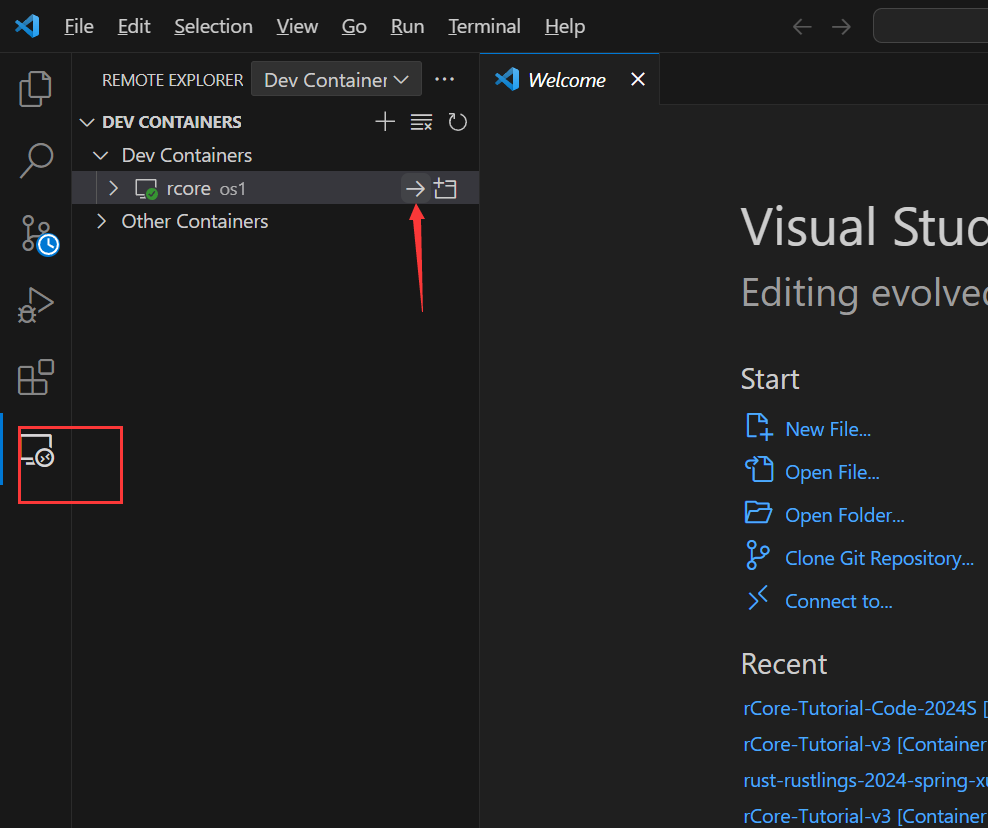988x828 pixels.
Task: Collapse the DEV CONTAINERS section
Action: [x=87, y=122]
